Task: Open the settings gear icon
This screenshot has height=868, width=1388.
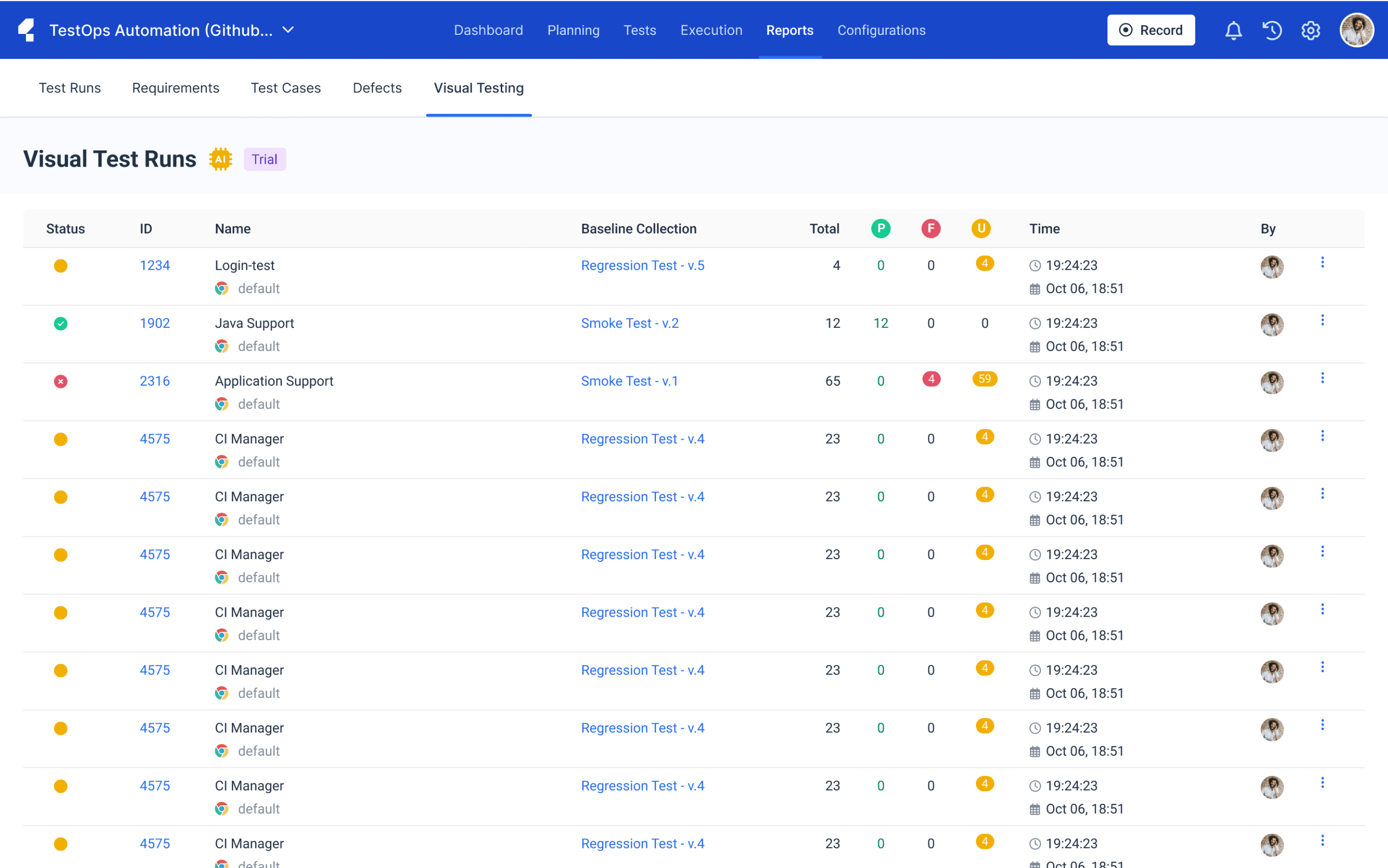Action: pos(1310,31)
